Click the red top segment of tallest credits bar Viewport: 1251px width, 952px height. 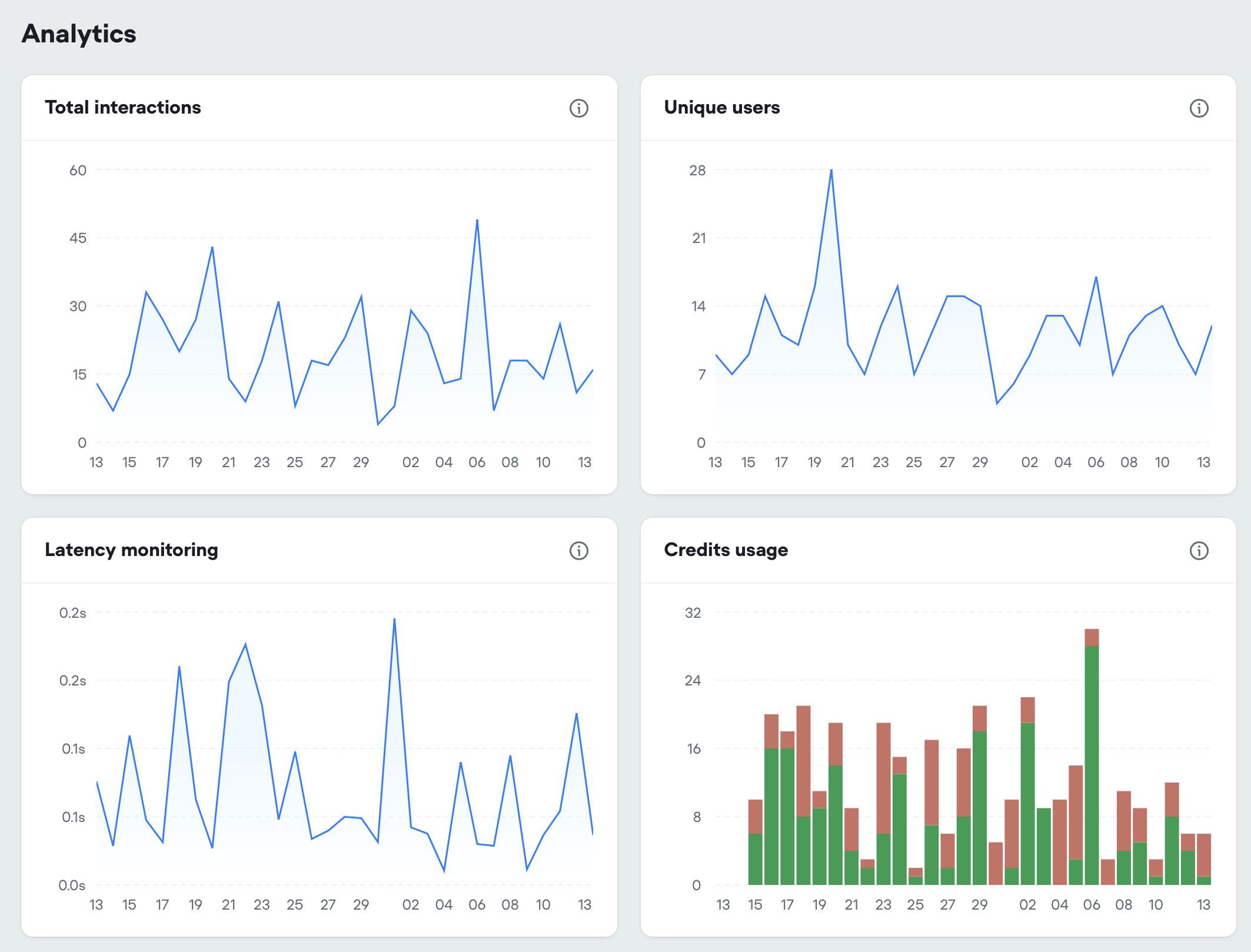coord(1092,637)
